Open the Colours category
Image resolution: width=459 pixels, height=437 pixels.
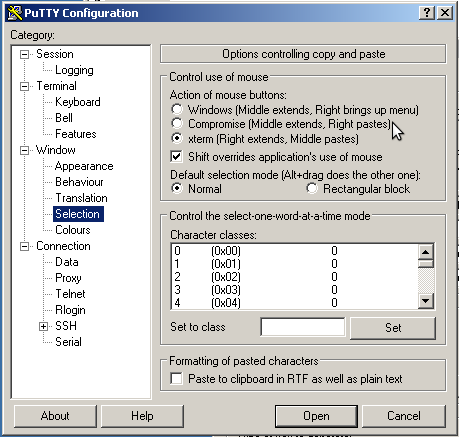point(73,230)
